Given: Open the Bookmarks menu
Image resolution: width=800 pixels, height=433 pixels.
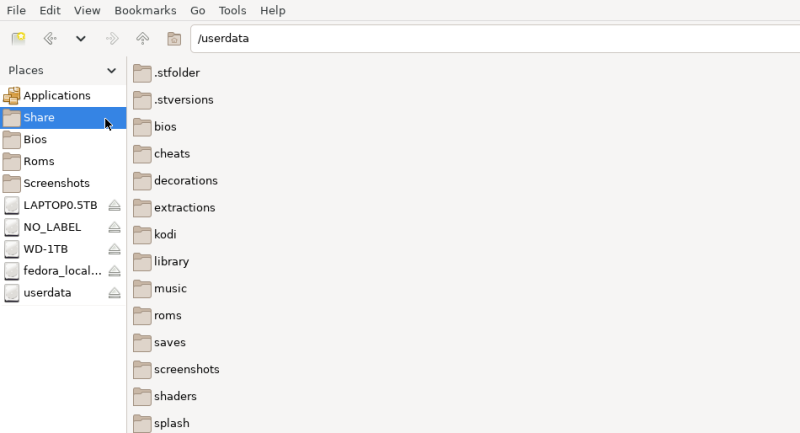Looking at the screenshot, I should (145, 10).
